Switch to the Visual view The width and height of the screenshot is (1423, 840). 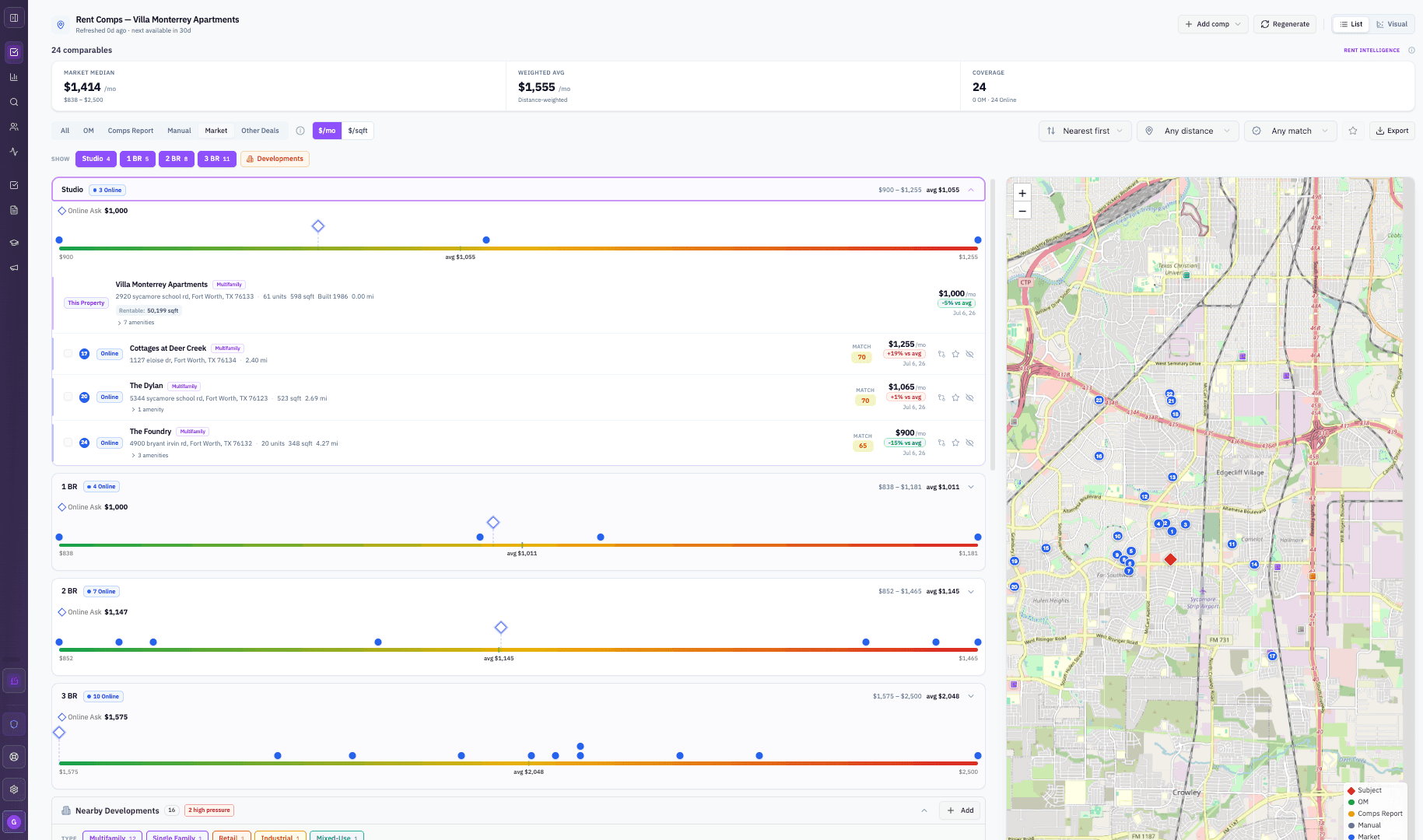[1392, 24]
